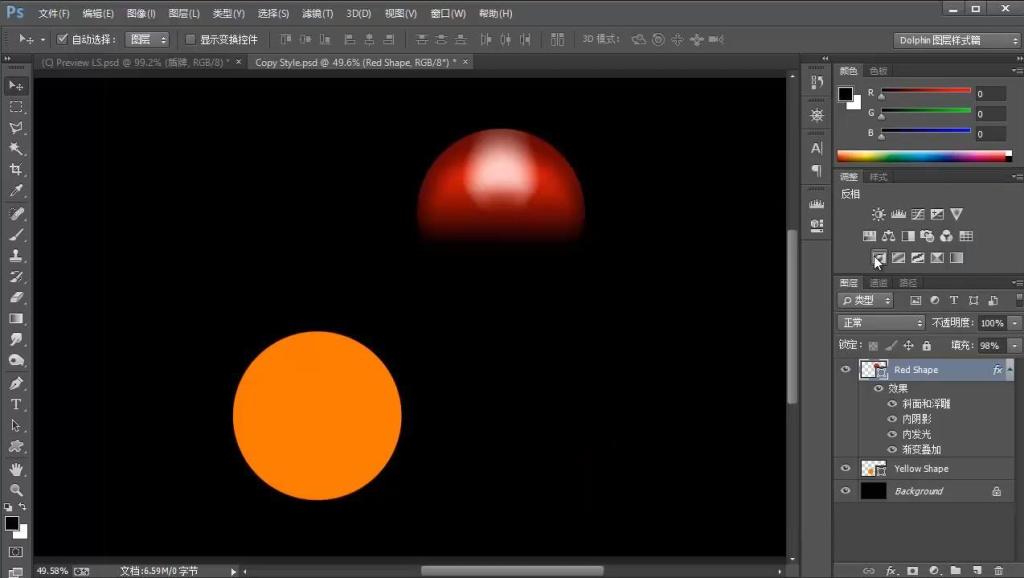Select the Gradient tool
Image resolution: width=1024 pixels, height=578 pixels.
click(16, 319)
